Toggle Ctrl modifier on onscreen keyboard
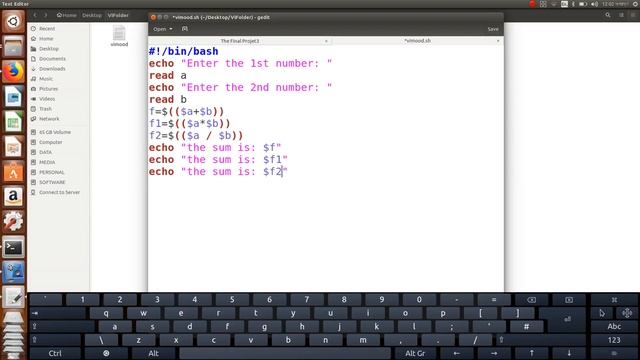Image resolution: width=640 pixels, height=360 pixels. pos(55,353)
